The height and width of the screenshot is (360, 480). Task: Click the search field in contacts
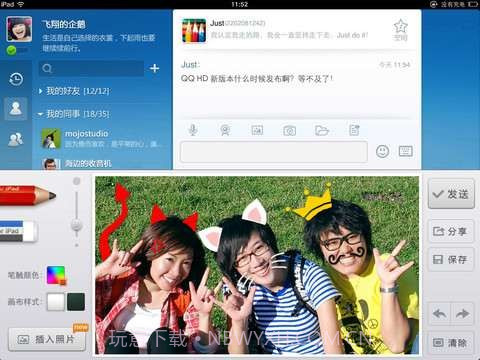(x=91, y=68)
